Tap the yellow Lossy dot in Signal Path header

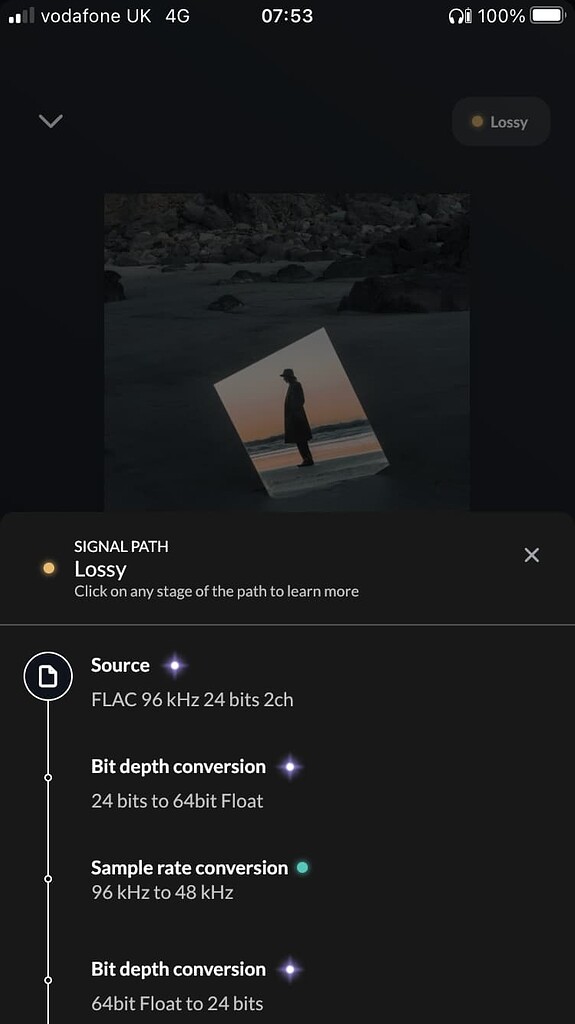point(48,568)
